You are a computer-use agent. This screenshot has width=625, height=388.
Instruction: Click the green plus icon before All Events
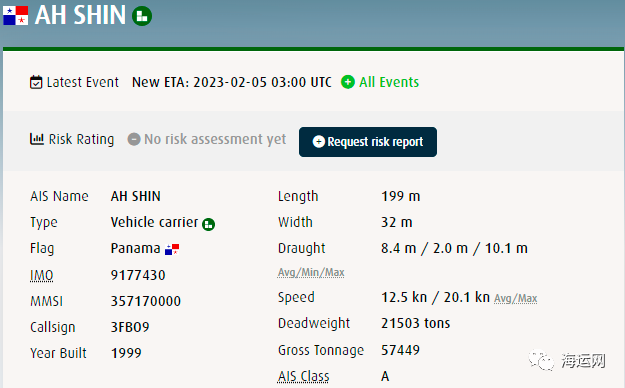click(x=348, y=82)
